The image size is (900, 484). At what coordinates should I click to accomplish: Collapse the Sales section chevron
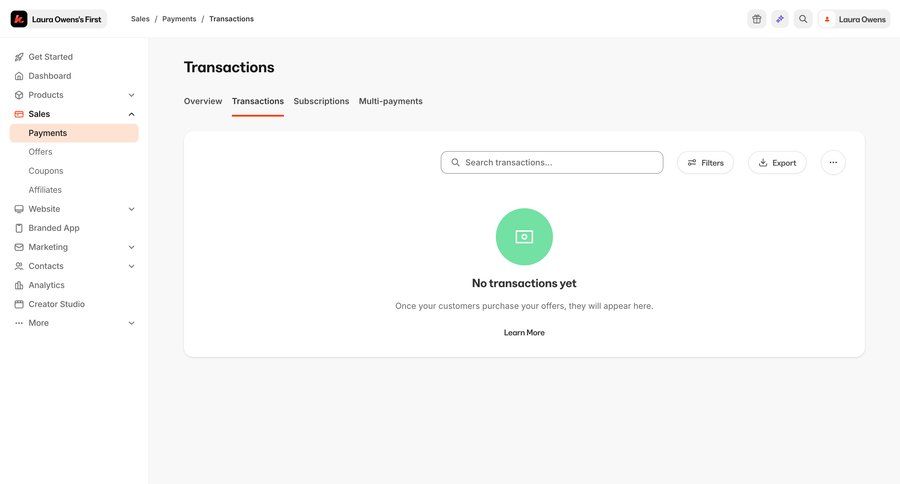(x=131, y=114)
